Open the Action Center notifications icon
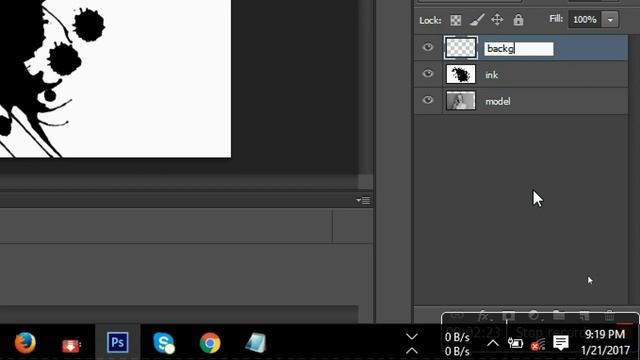The height and width of the screenshot is (360, 640). tap(561, 343)
